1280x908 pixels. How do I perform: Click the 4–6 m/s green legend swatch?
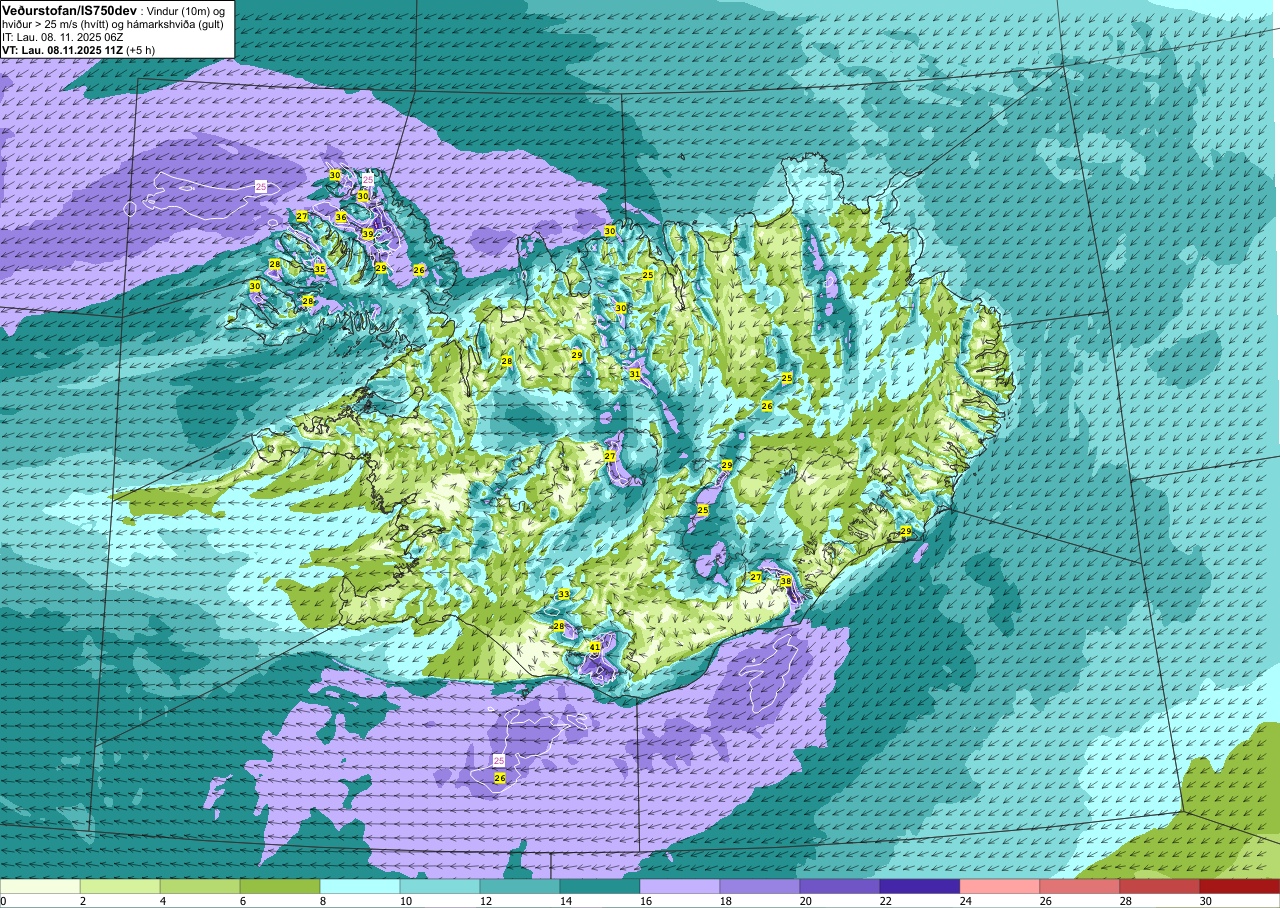pyautogui.click(x=200, y=886)
